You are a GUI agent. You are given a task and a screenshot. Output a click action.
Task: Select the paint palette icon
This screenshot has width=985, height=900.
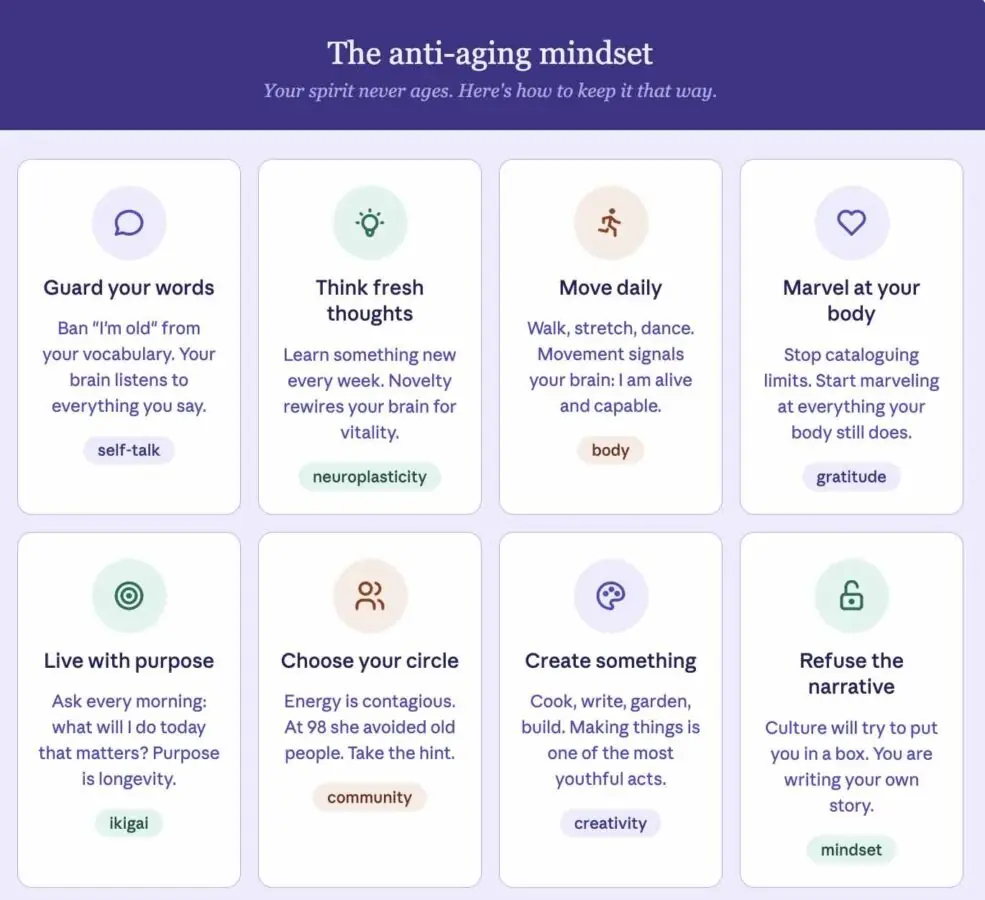pyautogui.click(x=611, y=595)
